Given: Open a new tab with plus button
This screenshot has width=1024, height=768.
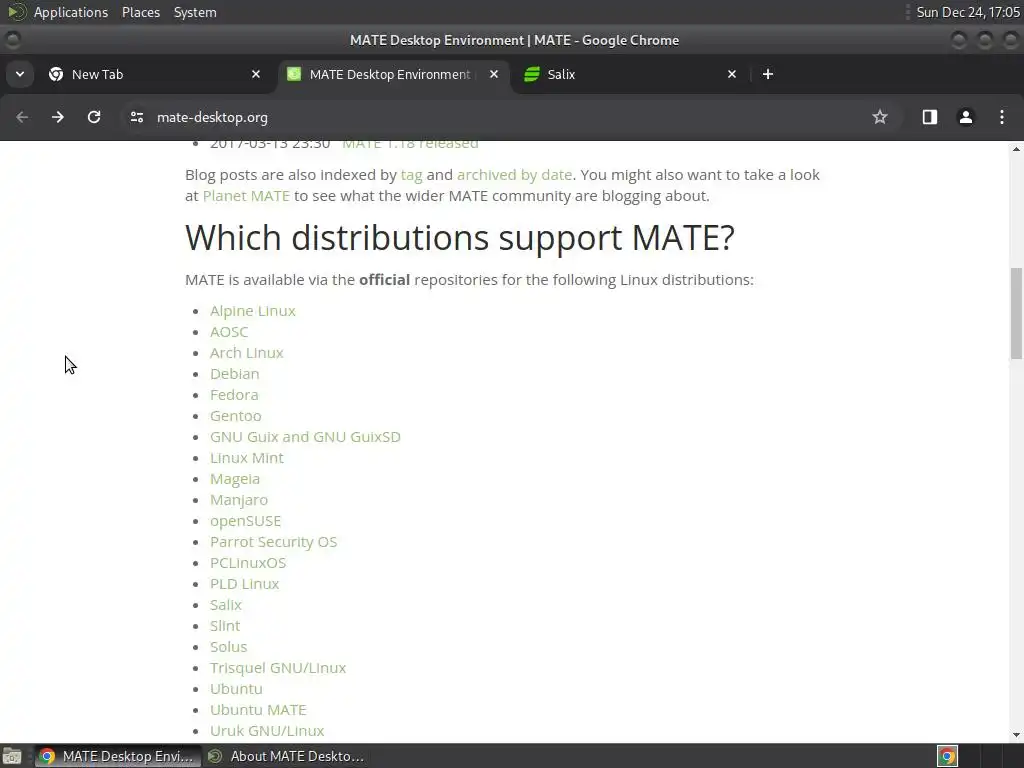Looking at the screenshot, I should (x=768, y=74).
